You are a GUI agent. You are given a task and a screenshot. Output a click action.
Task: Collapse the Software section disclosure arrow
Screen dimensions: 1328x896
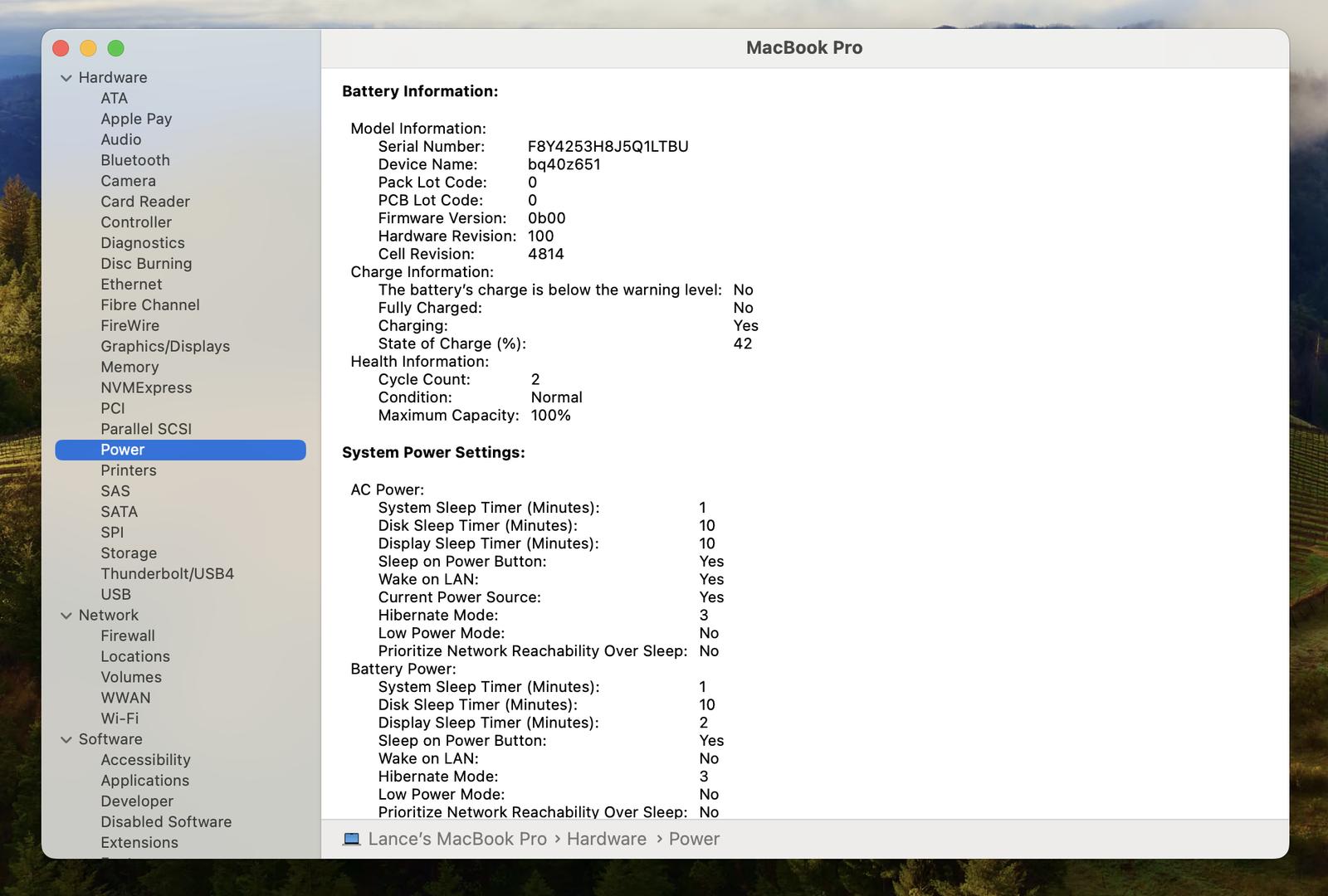point(66,740)
